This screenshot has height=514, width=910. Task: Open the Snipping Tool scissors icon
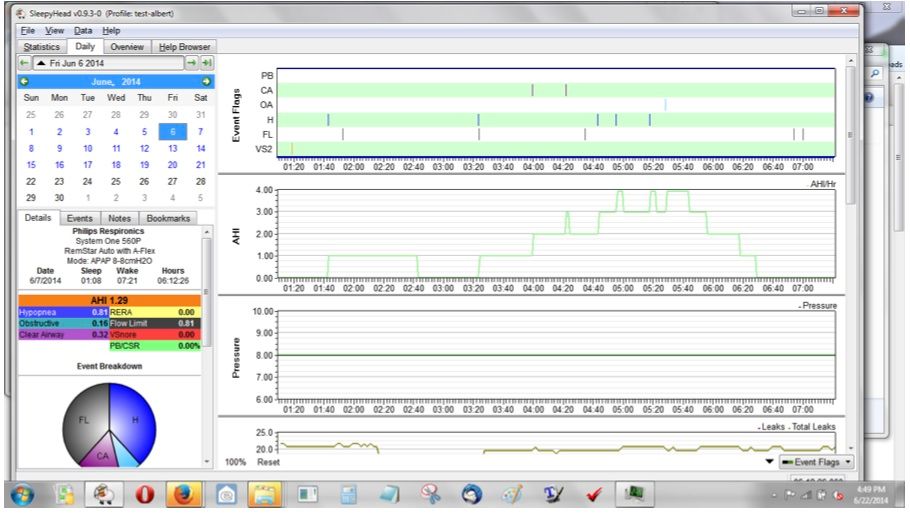pyautogui.click(x=430, y=495)
